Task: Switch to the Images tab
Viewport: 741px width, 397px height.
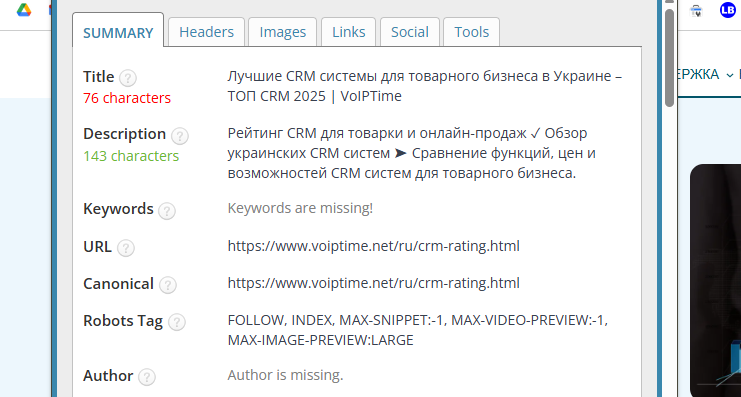Action: (283, 32)
